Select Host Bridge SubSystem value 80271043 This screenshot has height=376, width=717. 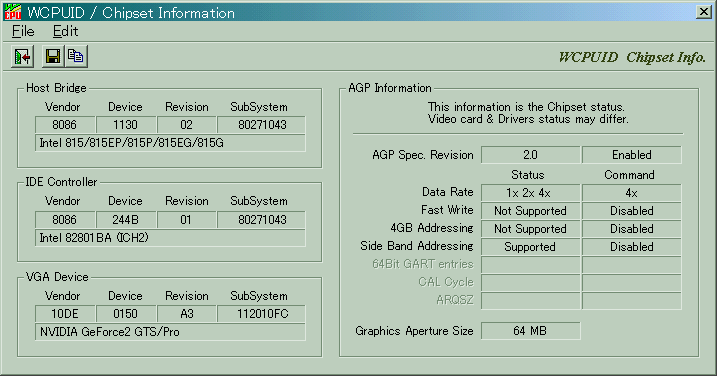pyautogui.click(x=262, y=125)
